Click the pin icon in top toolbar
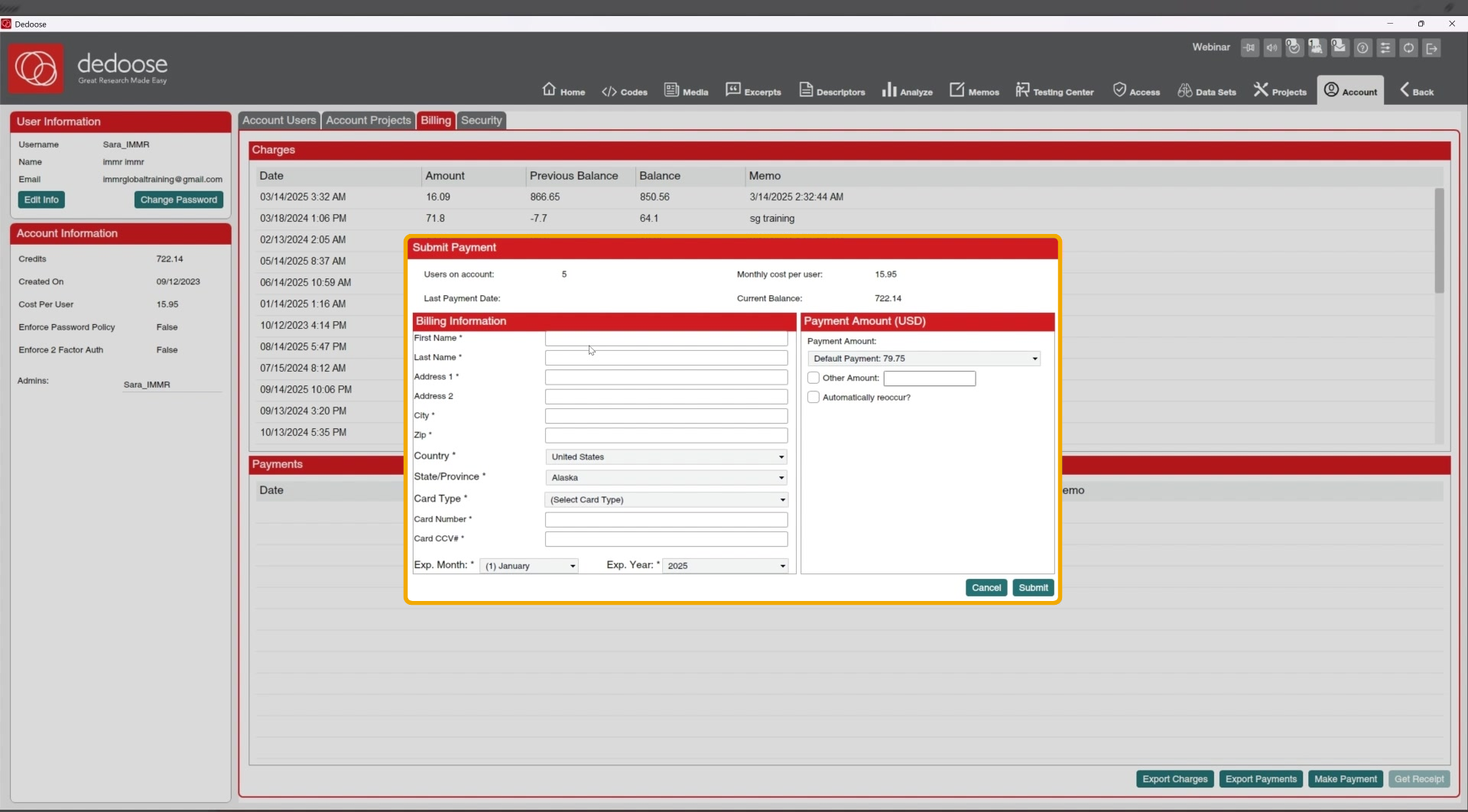The image size is (1468, 812). pyautogui.click(x=1249, y=47)
